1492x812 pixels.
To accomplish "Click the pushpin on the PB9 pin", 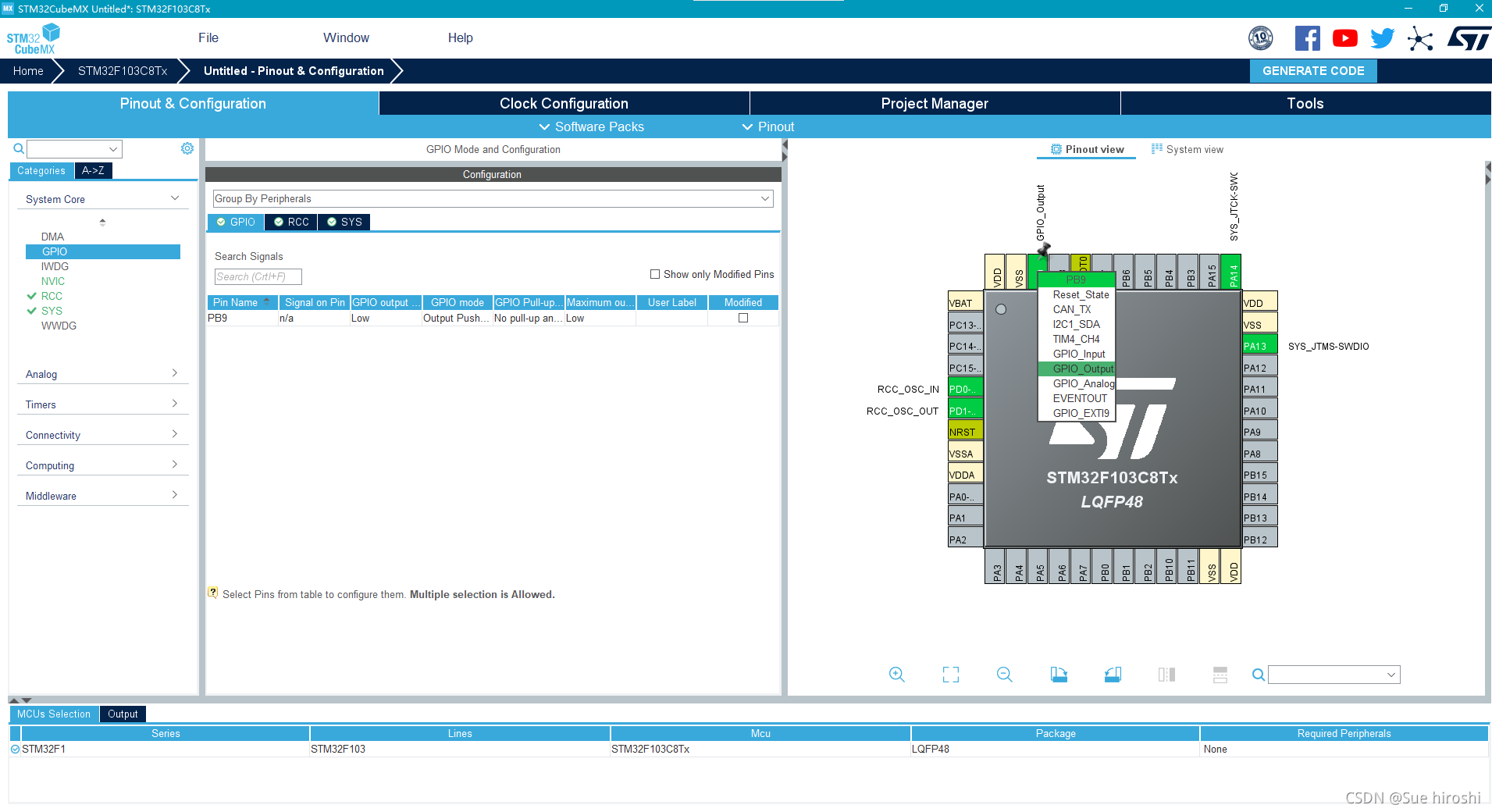I will pyautogui.click(x=1044, y=249).
